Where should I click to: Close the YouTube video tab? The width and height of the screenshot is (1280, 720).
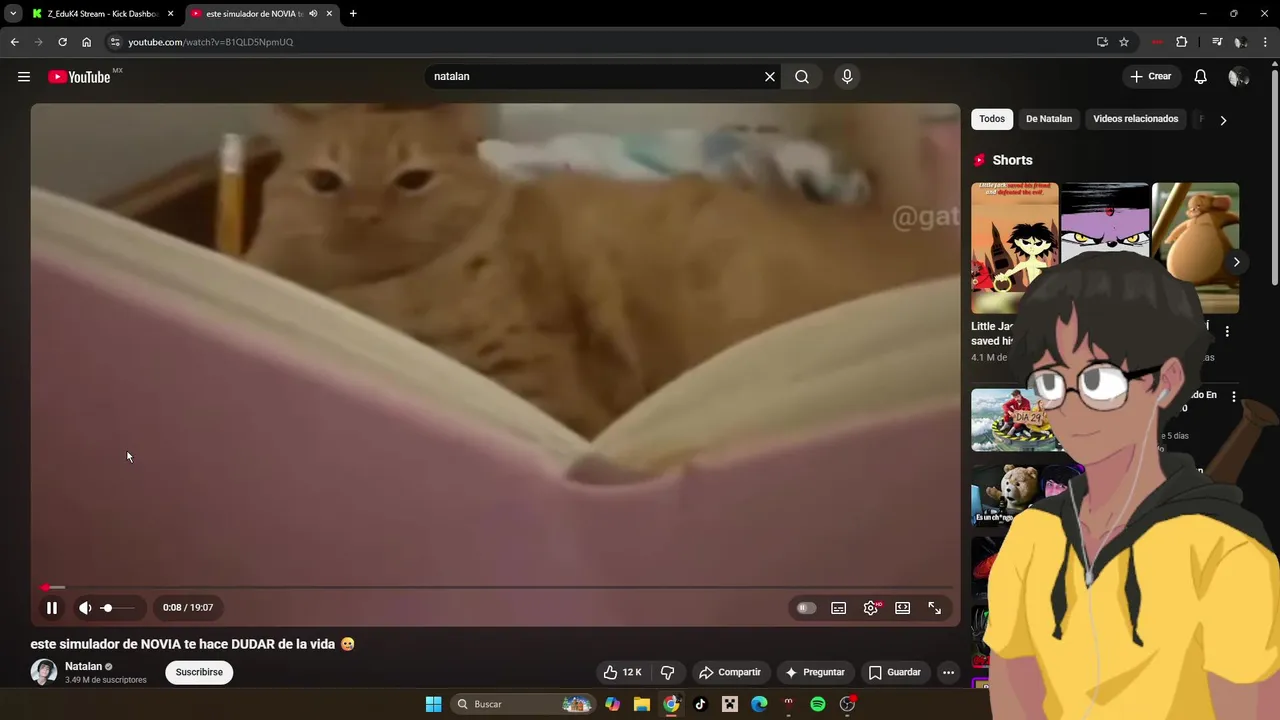[x=329, y=14]
